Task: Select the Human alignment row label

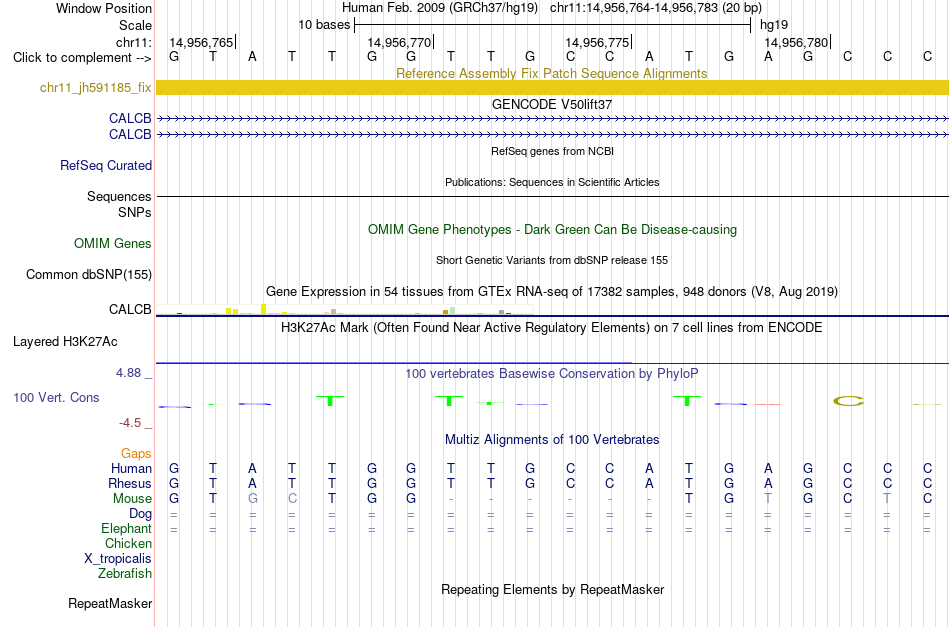Action: [131, 468]
